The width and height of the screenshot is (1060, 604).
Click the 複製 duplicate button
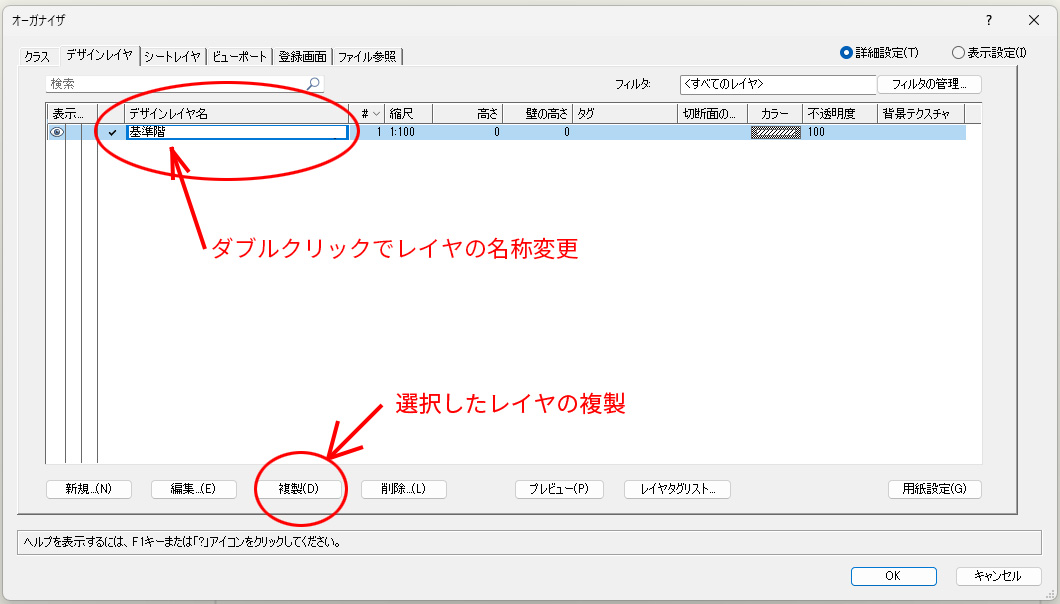click(298, 489)
